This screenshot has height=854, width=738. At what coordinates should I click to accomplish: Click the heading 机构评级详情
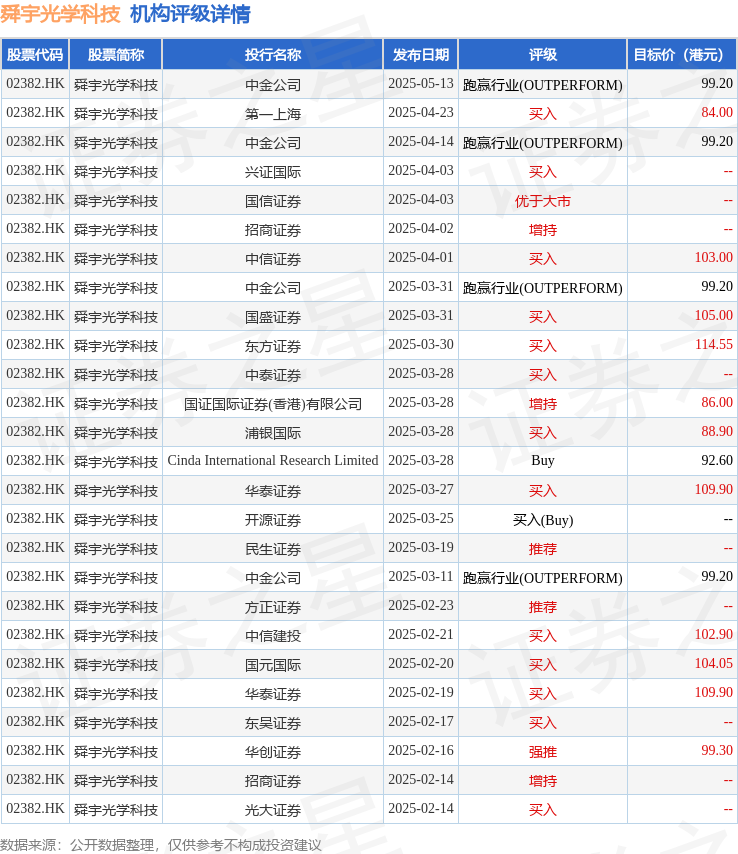point(190,14)
